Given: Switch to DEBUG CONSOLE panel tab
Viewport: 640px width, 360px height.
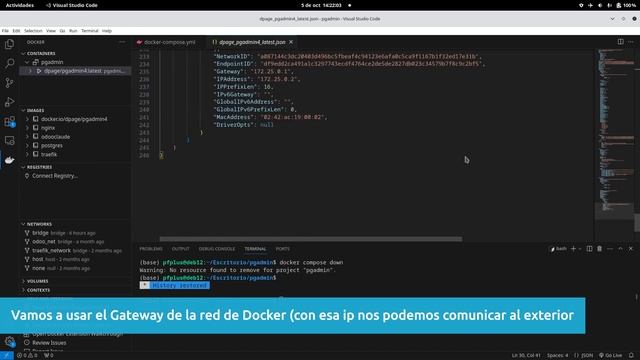Looking at the screenshot, I should click(217, 249).
